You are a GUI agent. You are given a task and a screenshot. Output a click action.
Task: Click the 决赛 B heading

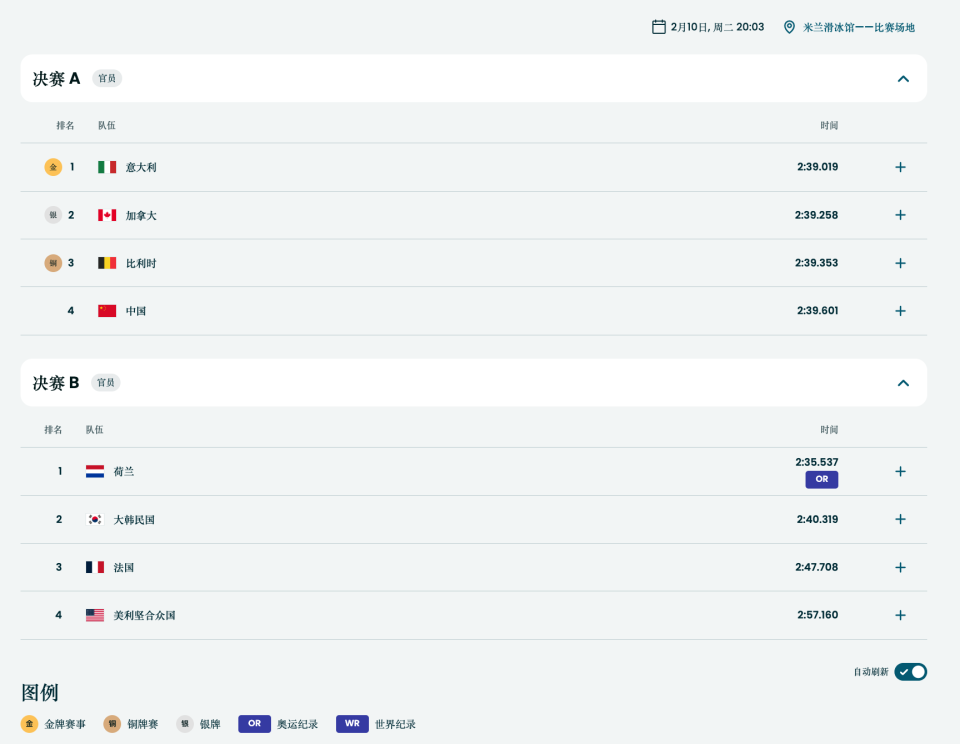click(x=56, y=383)
